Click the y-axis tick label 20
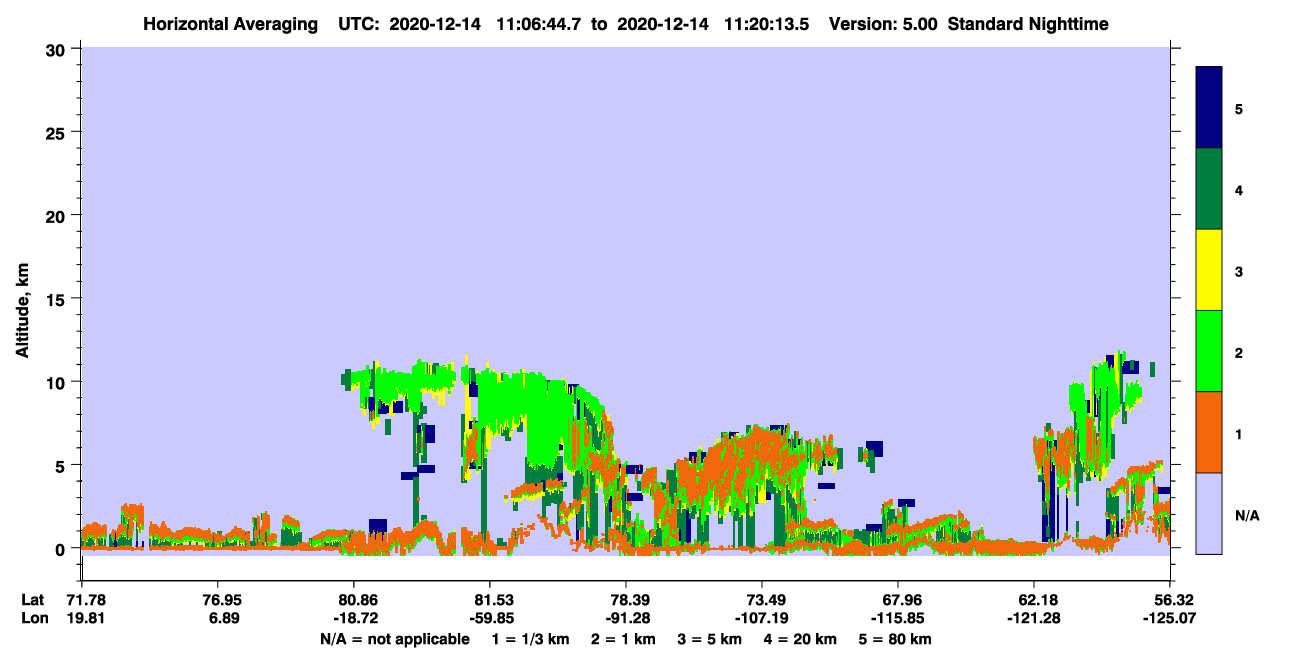 (x=57, y=215)
